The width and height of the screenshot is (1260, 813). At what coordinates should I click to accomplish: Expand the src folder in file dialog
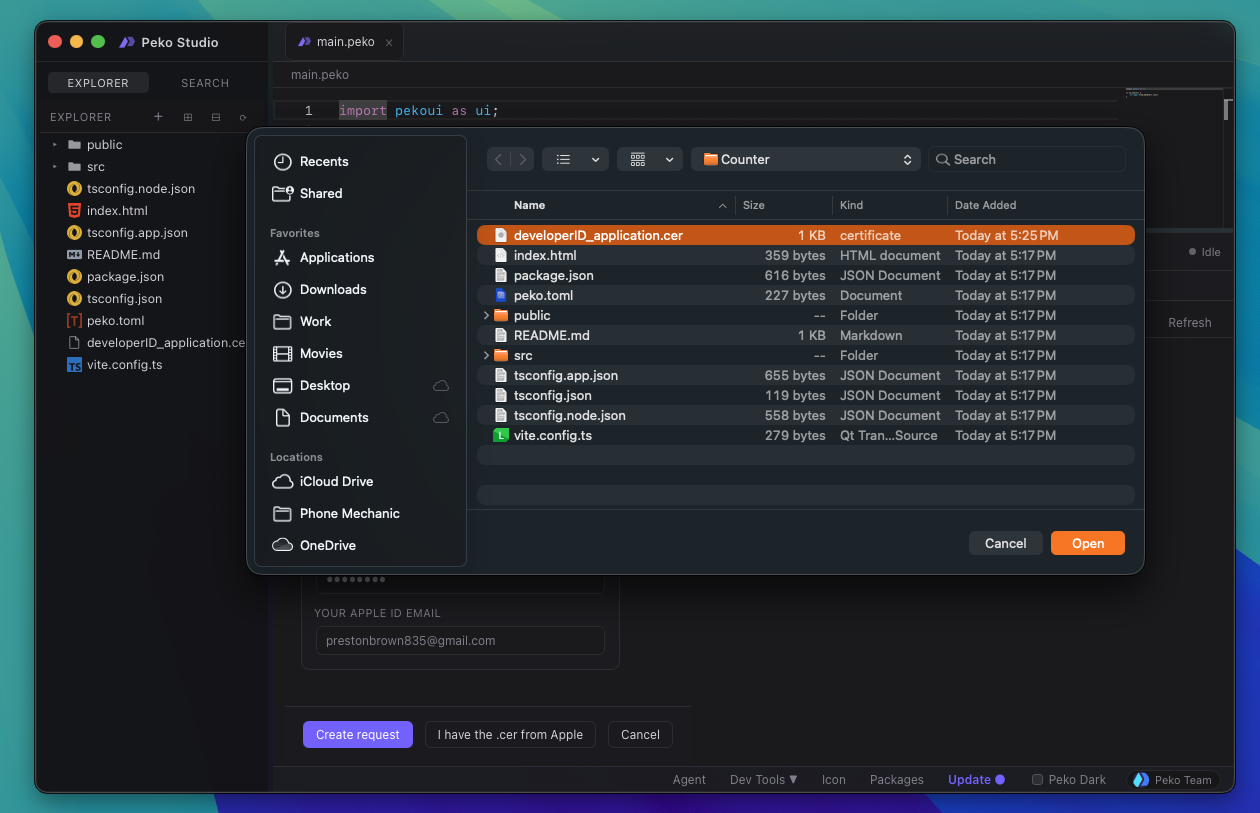click(486, 355)
